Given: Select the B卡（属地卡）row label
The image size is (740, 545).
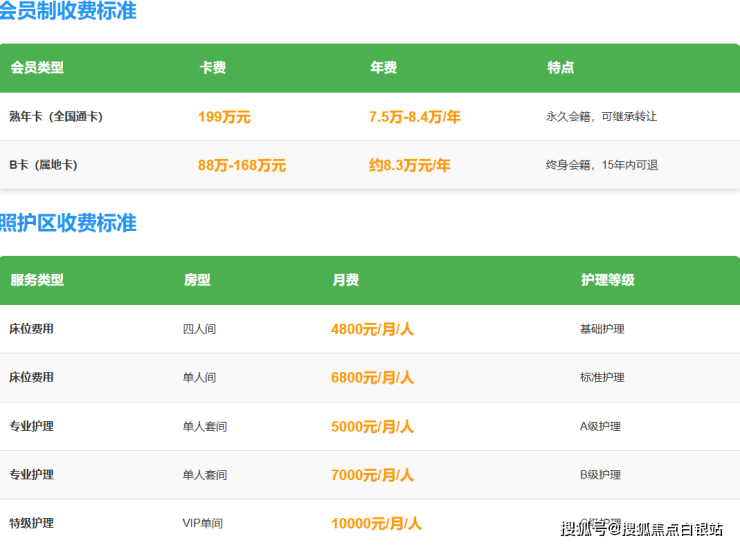Looking at the screenshot, I should coord(43,165).
